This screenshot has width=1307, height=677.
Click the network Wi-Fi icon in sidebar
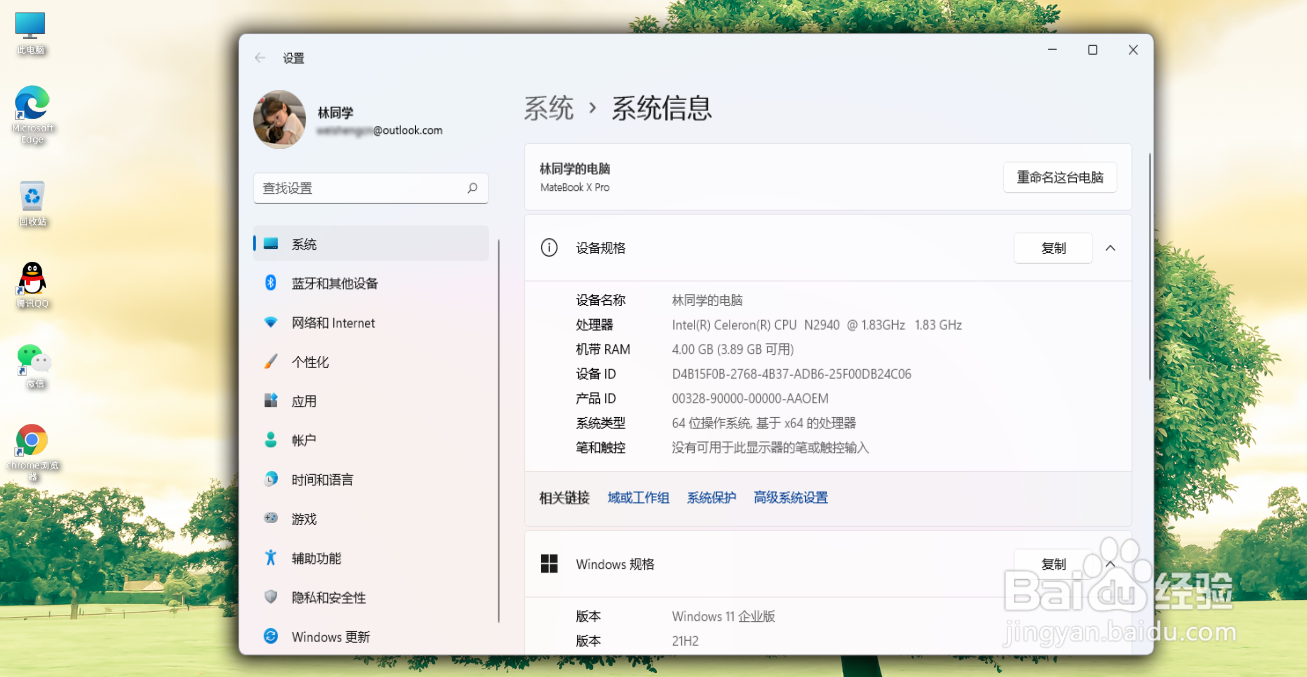[271, 323]
